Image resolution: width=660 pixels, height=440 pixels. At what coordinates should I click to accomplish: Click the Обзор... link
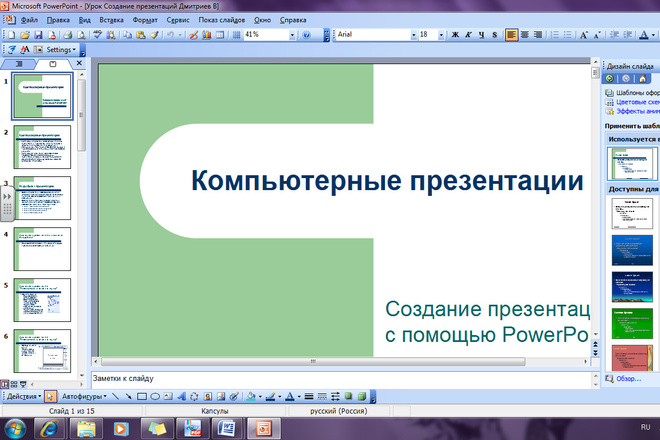pos(628,379)
